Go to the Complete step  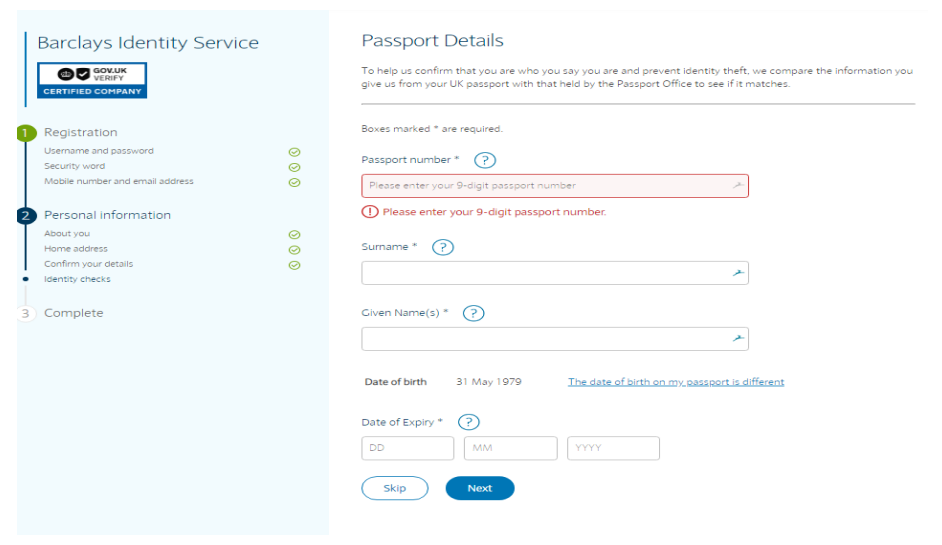73,313
